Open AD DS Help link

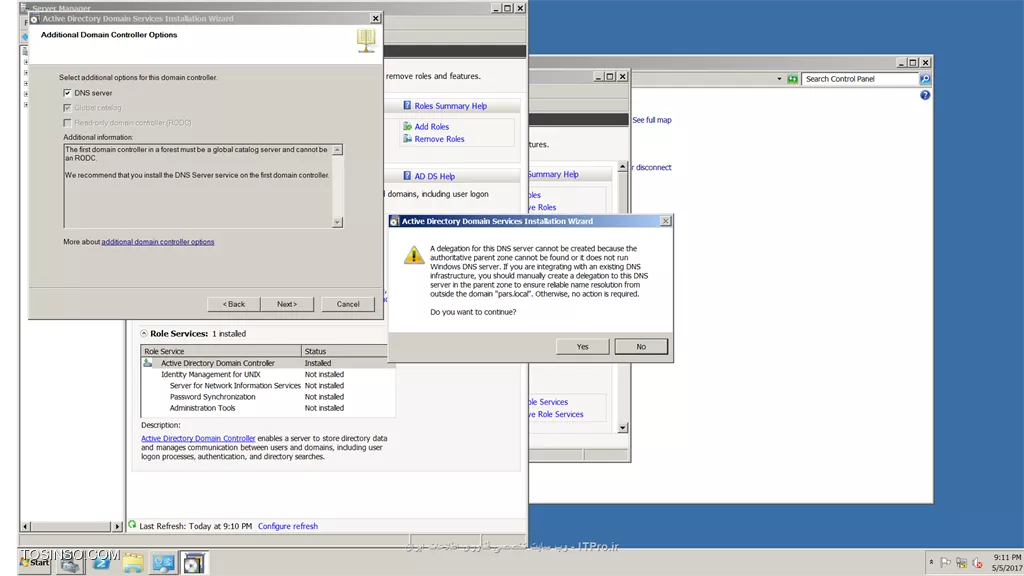pos(434,176)
